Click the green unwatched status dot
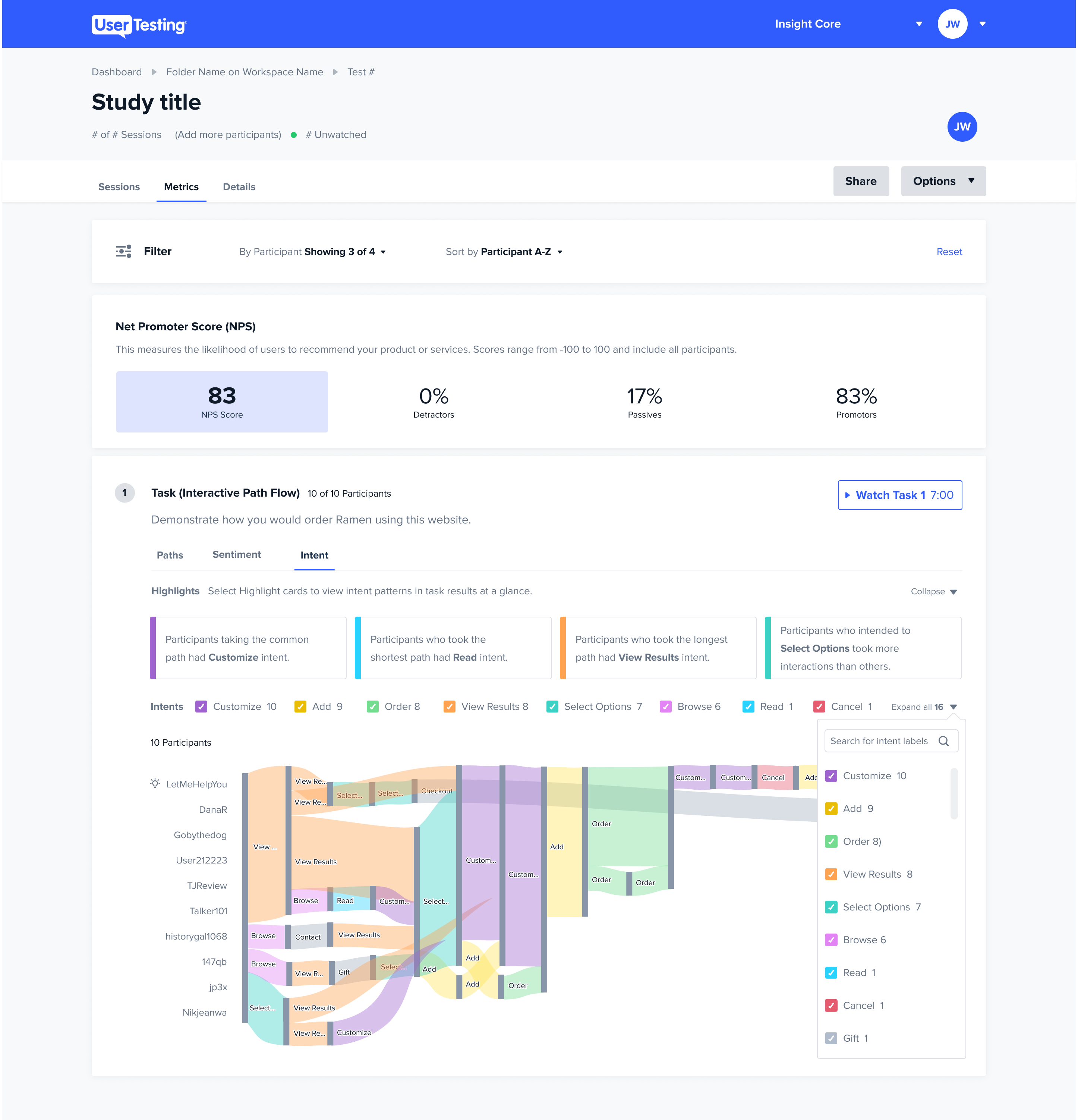 (294, 135)
